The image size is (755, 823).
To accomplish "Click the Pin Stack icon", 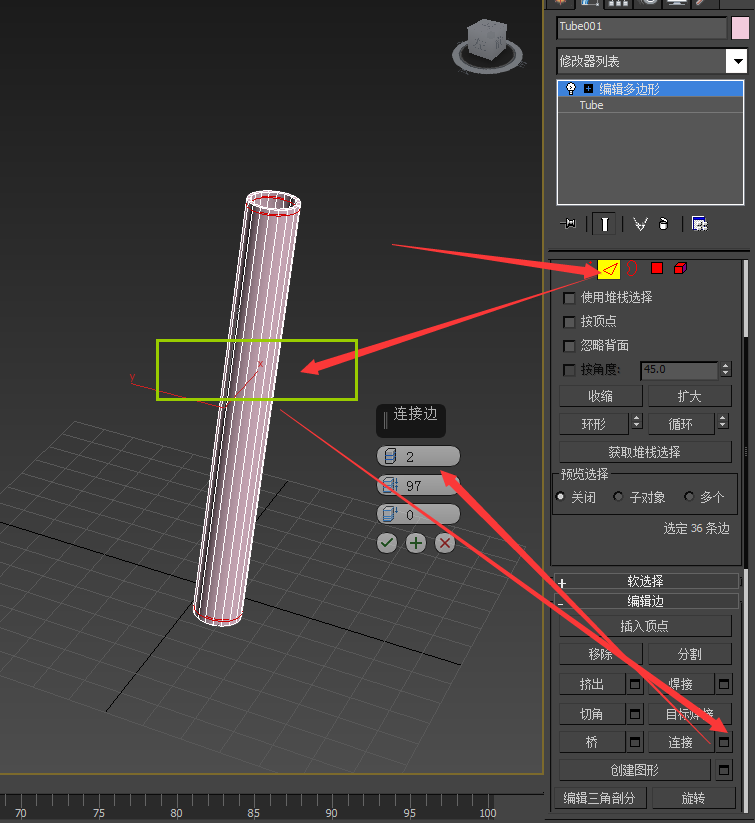I will 570,224.
